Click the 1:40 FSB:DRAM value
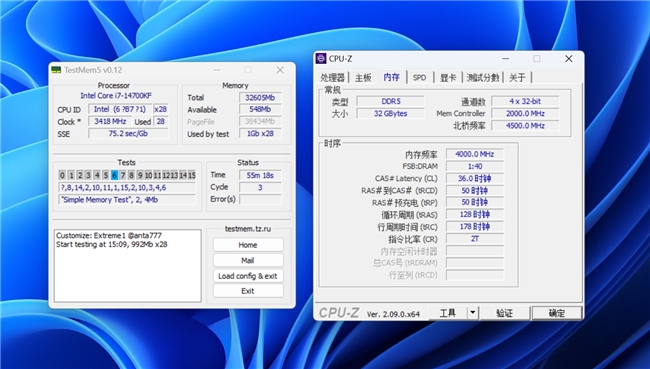Image resolution: width=650 pixels, height=369 pixels. [x=475, y=166]
